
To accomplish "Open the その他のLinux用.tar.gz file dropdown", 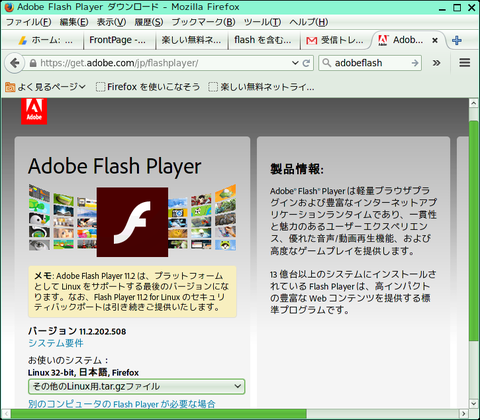I will (x=137, y=386).
